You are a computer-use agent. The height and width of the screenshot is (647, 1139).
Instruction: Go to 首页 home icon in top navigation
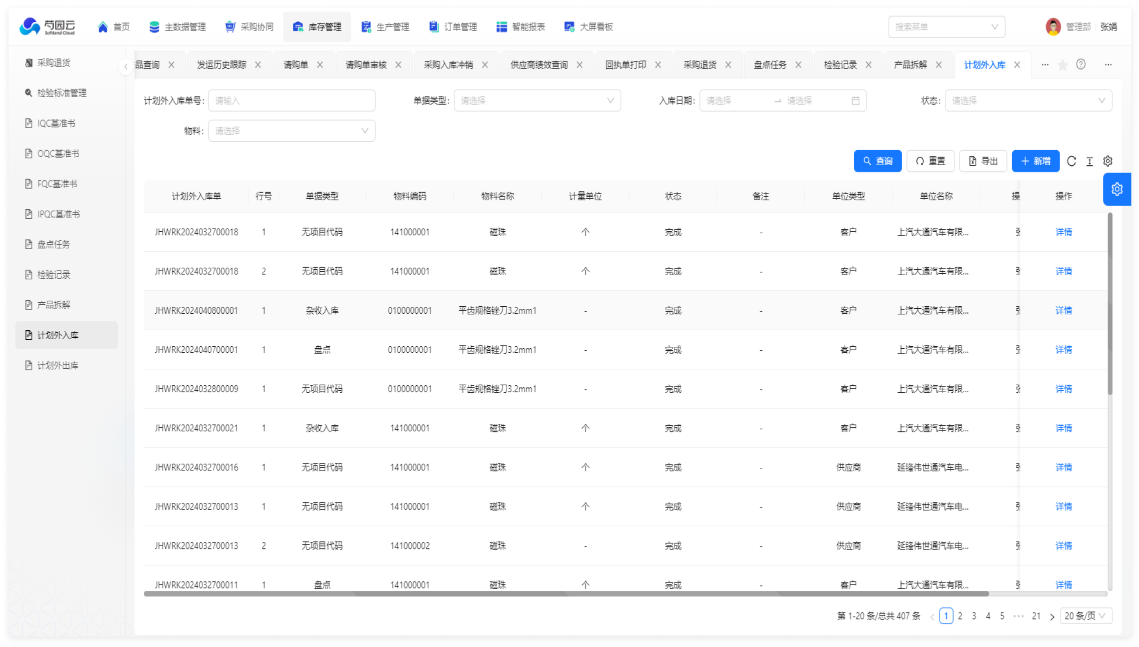(103, 27)
